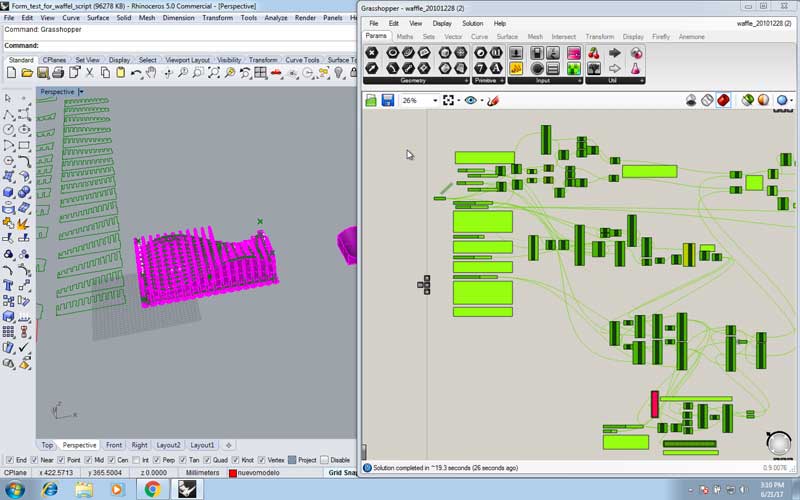Click the Undo arrow icon in Rhino toolbar
The height and width of the screenshot is (500, 800).
[x=136, y=73]
